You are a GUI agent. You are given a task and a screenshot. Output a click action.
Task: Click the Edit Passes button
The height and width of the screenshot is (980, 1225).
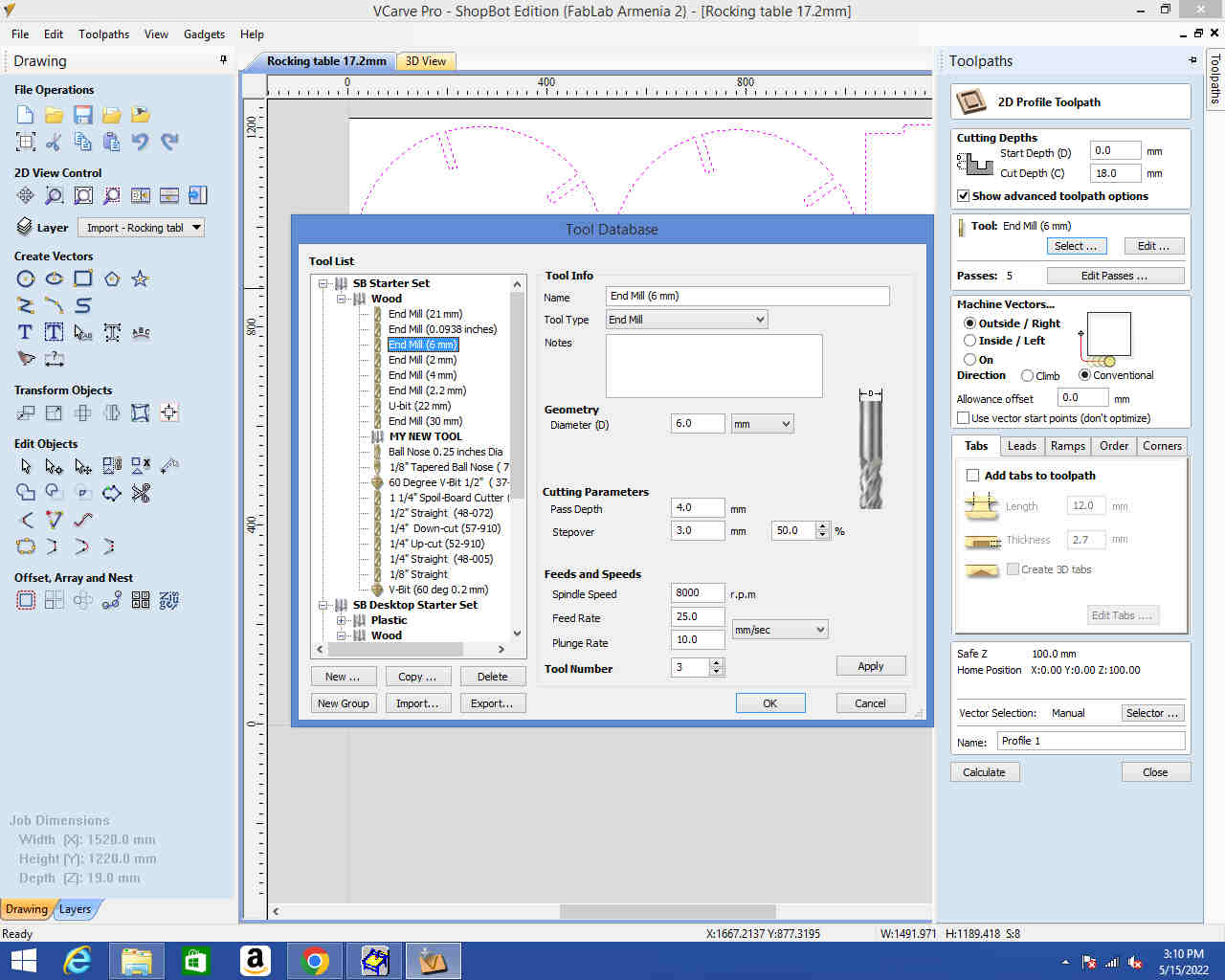(1115, 276)
